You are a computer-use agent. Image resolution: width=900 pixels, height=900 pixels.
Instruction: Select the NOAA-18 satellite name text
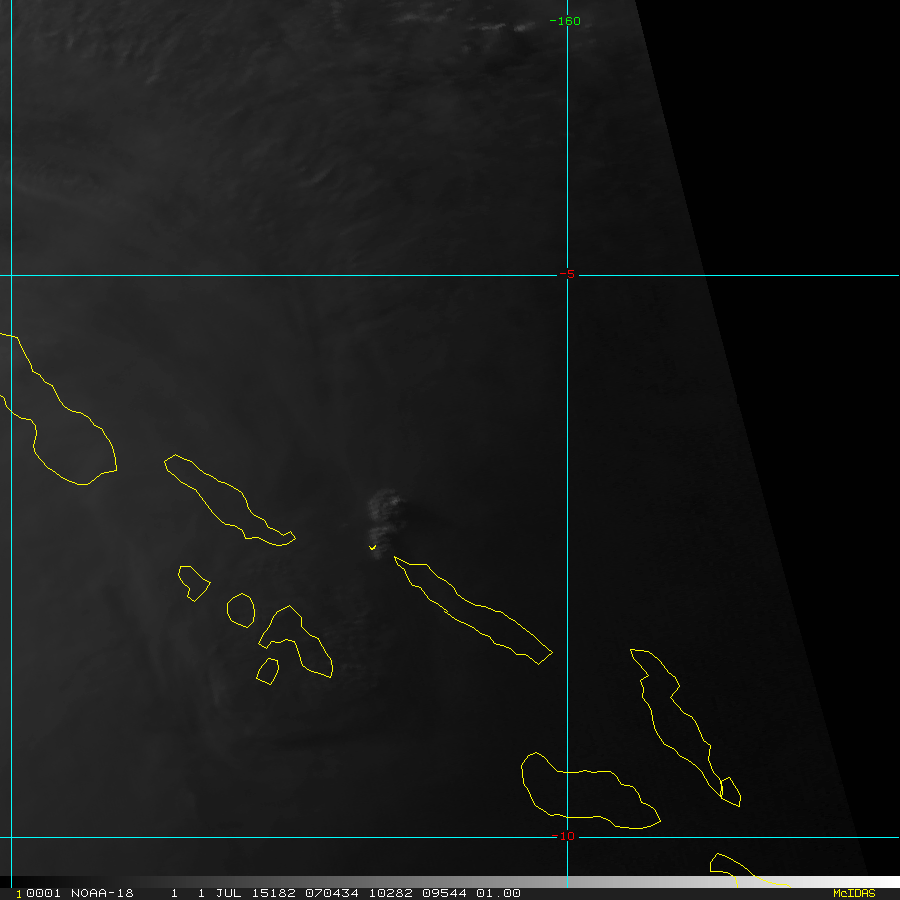102,893
